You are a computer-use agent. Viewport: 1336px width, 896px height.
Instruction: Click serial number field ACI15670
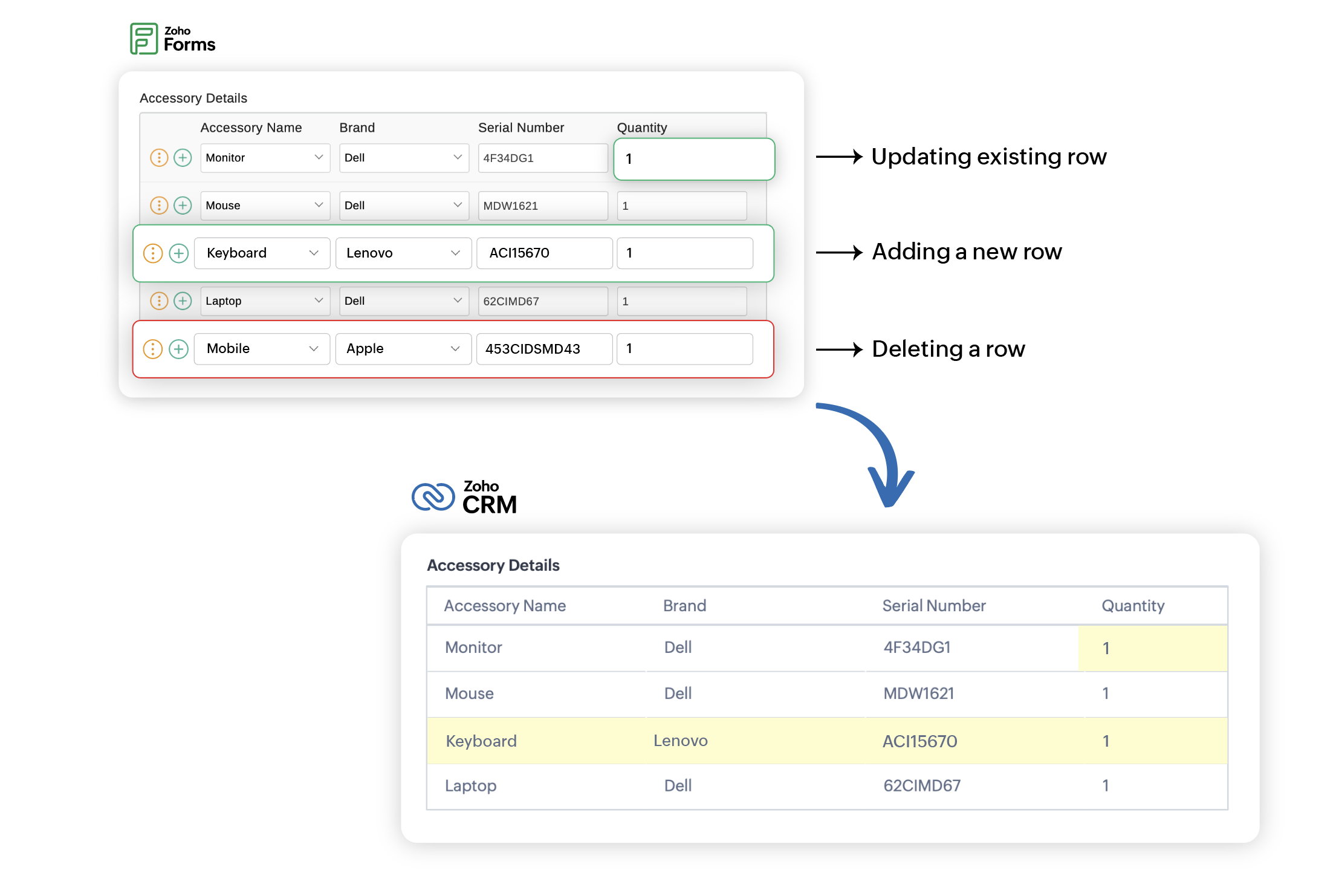coord(545,253)
